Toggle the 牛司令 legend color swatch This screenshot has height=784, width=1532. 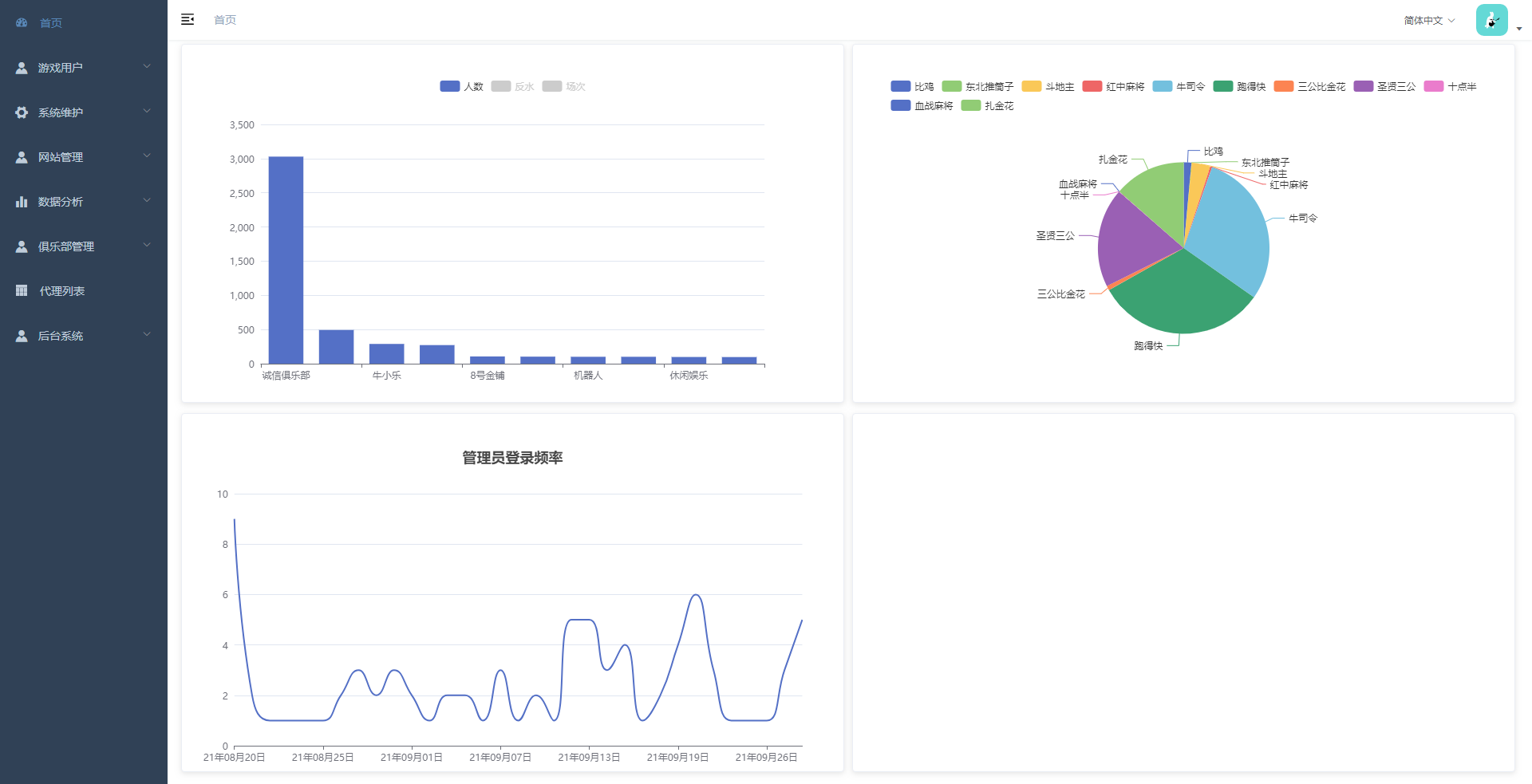1163,86
